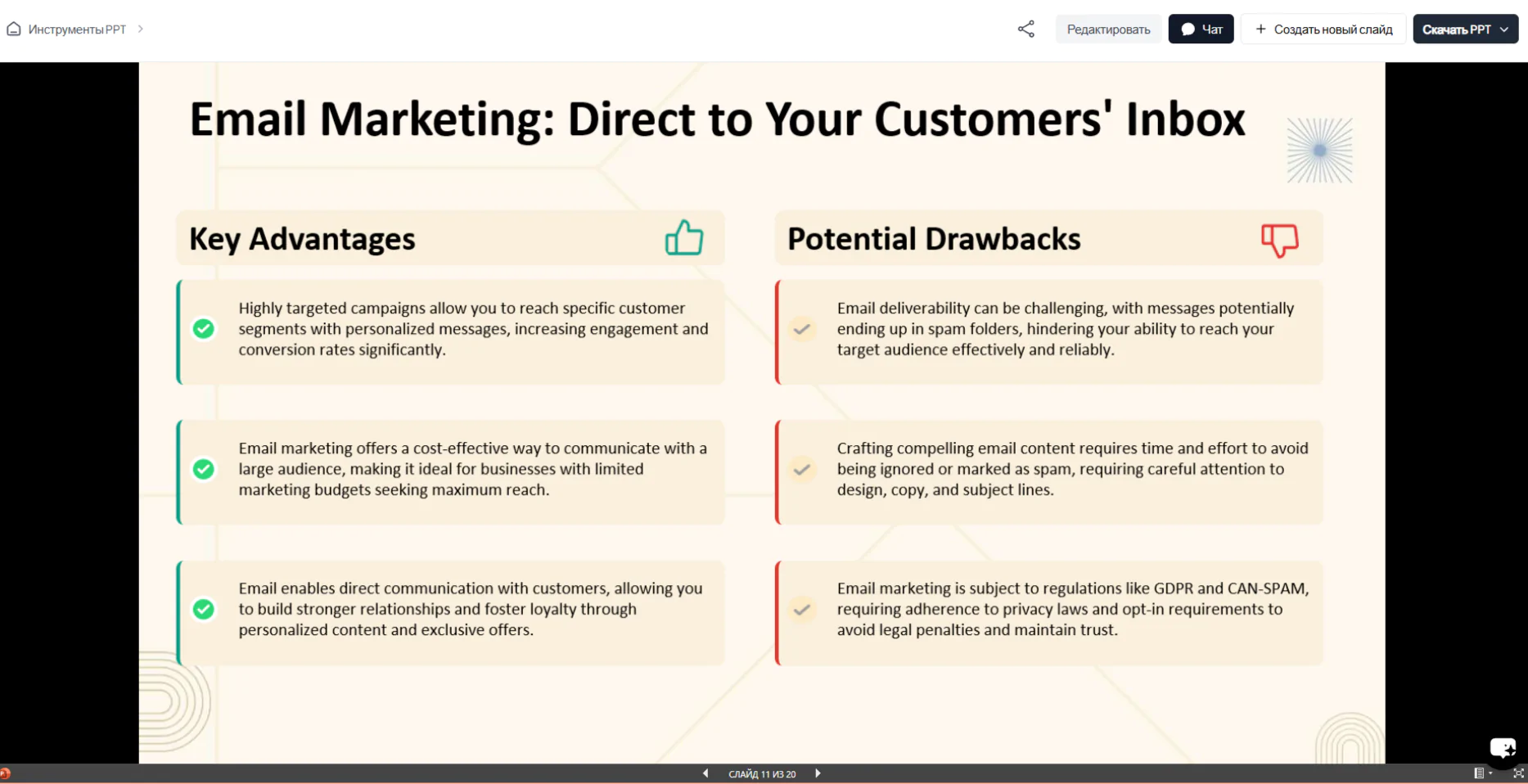Open the Инструменты PPT breadcrumb
Screen dimensions: 1528x784
[x=77, y=29]
